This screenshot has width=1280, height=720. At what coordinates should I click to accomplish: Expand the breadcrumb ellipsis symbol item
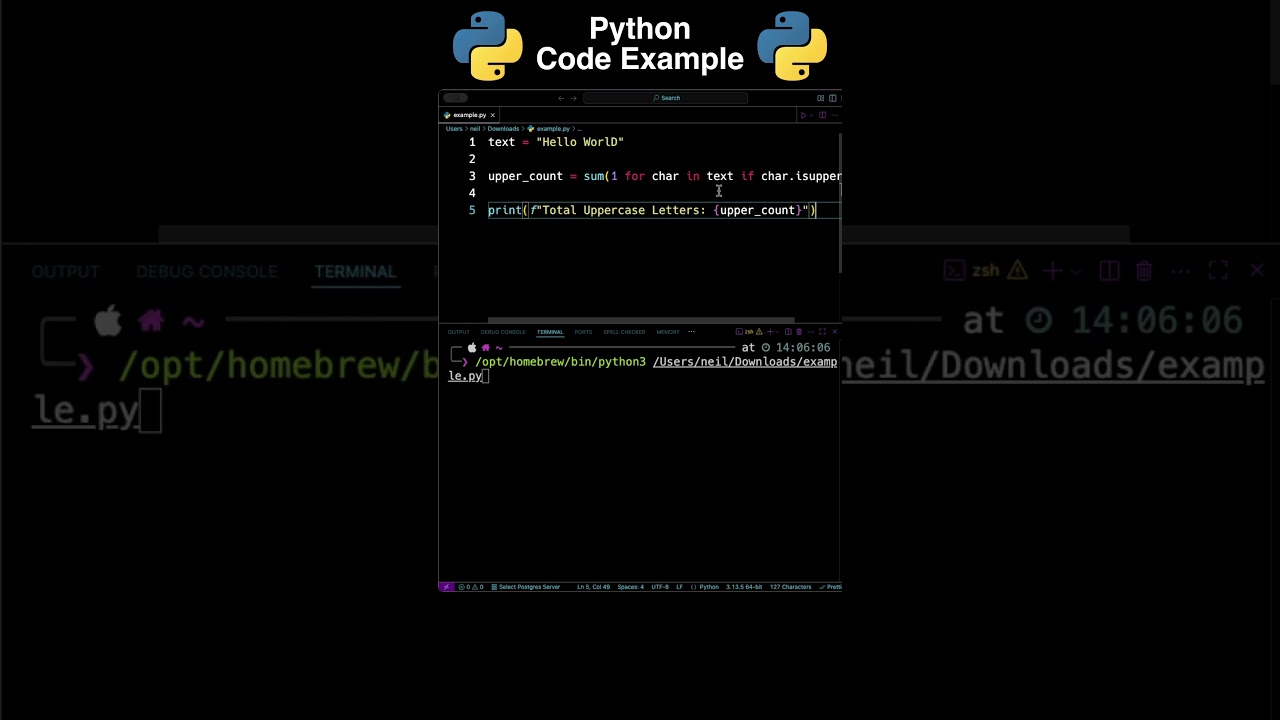[x=580, y=129]
